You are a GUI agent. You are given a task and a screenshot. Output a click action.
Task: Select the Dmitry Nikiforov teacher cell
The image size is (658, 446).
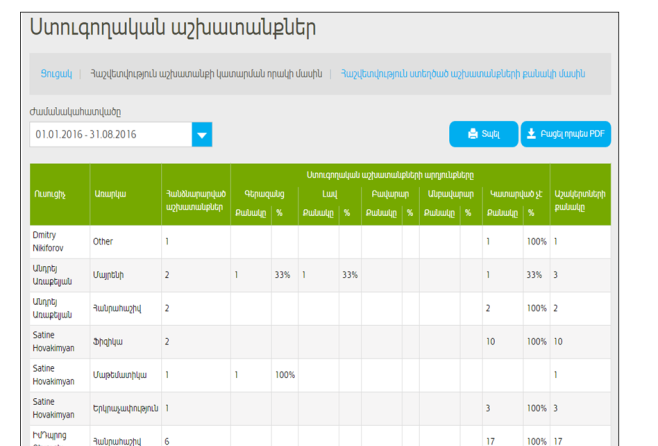pyautogui.click(x=60, y=242)
